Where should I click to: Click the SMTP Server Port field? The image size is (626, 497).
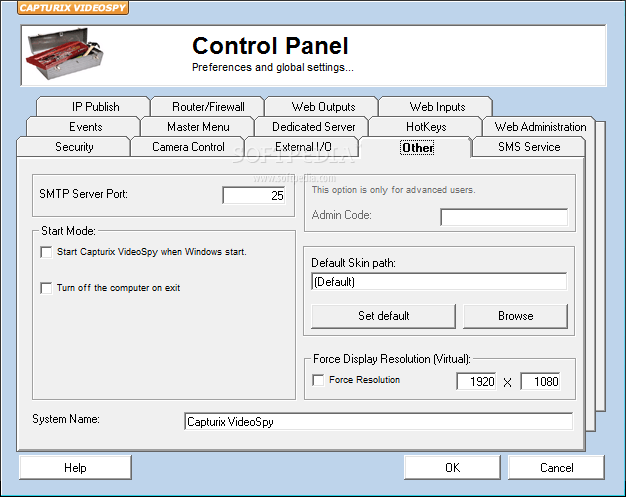(254, 195)
